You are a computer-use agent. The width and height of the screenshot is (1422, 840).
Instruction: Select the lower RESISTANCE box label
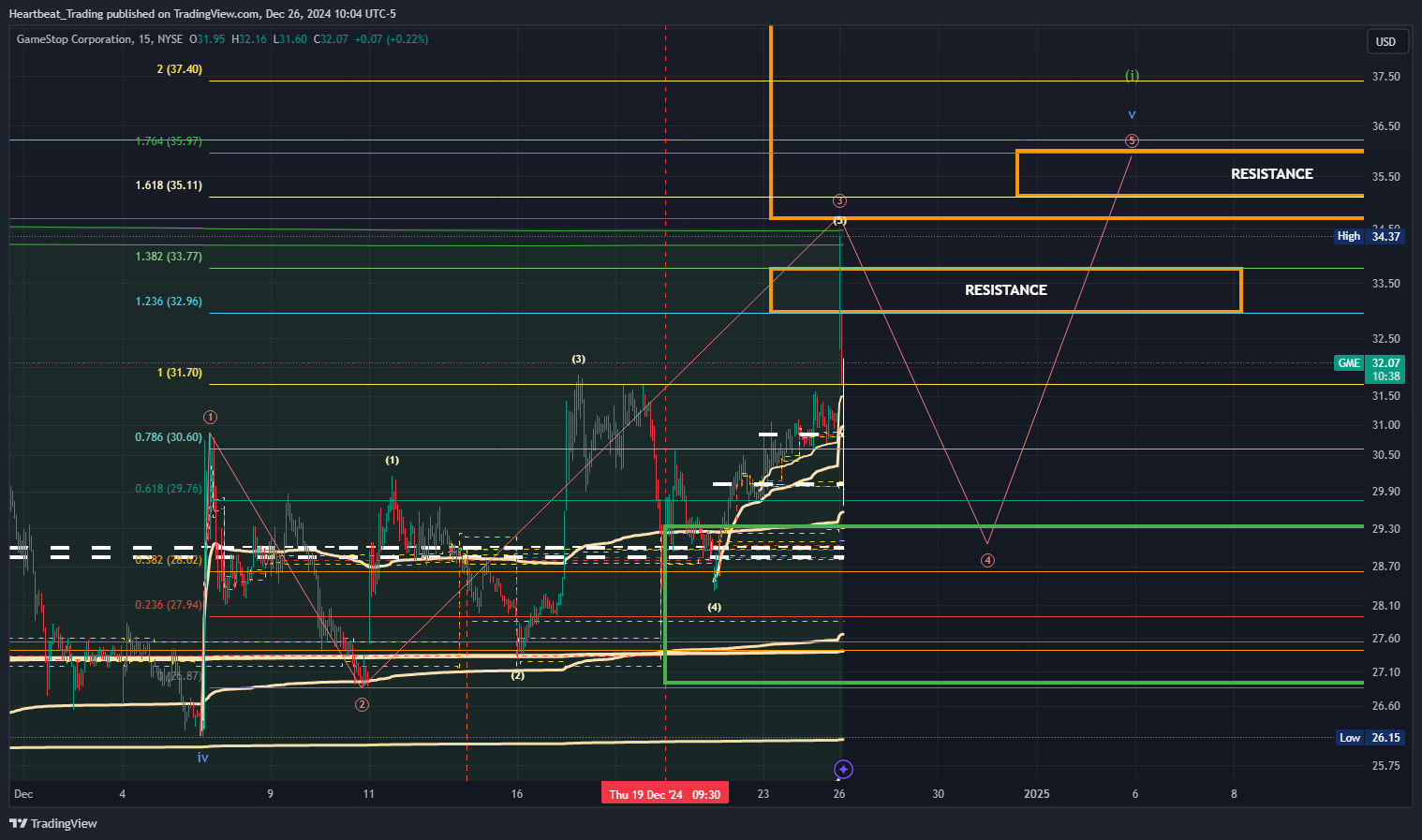click(x=1006, y=290)
